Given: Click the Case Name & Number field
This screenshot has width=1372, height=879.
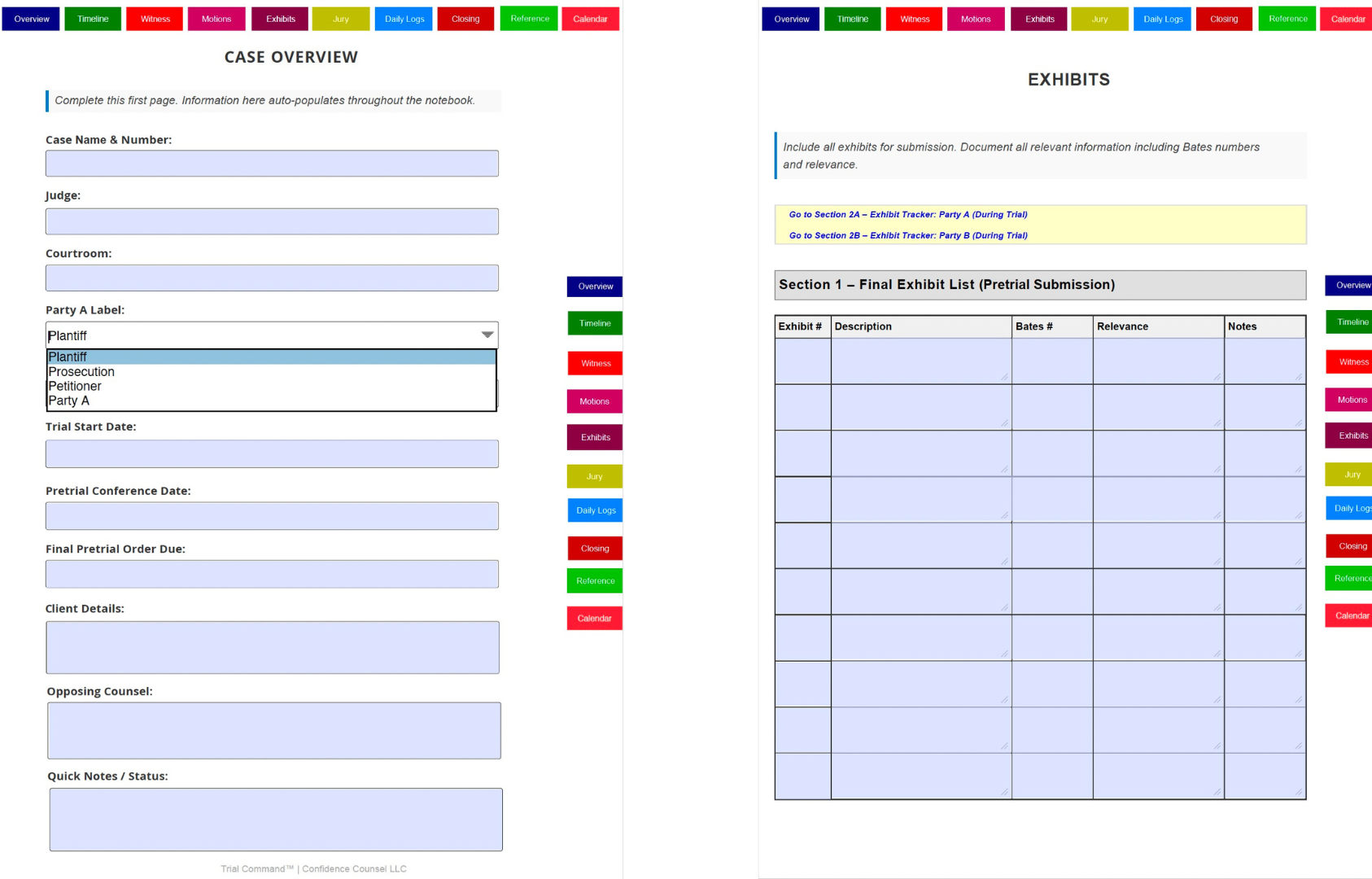Looking at the screenshot, I should 272,164.
